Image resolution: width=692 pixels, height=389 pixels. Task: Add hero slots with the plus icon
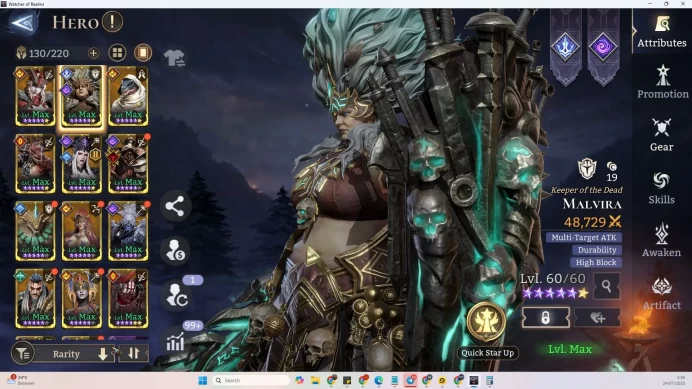click(93, 53)
